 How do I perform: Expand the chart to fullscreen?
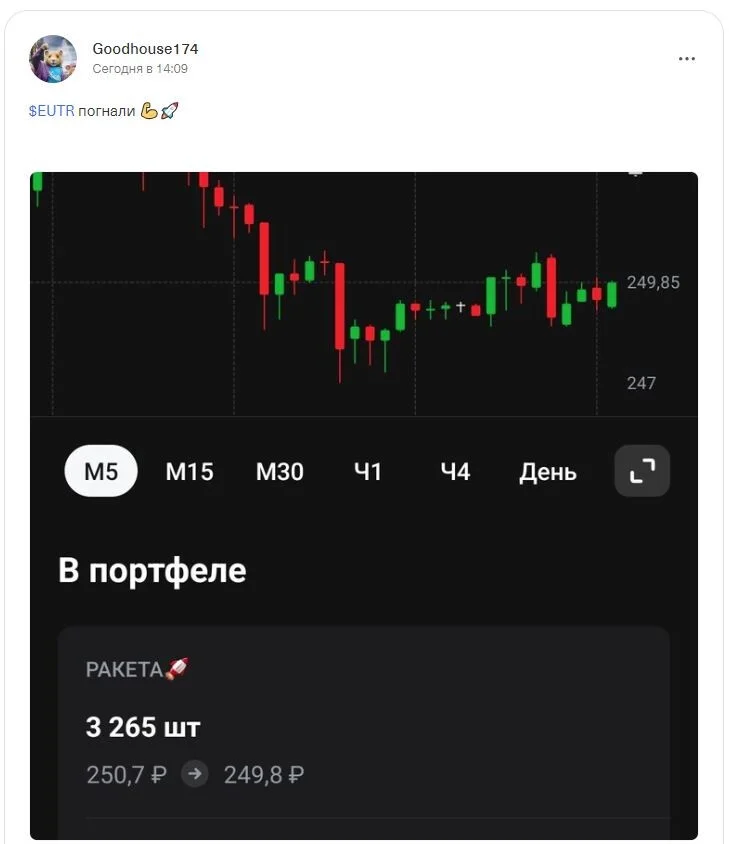[x=642, y=471]
